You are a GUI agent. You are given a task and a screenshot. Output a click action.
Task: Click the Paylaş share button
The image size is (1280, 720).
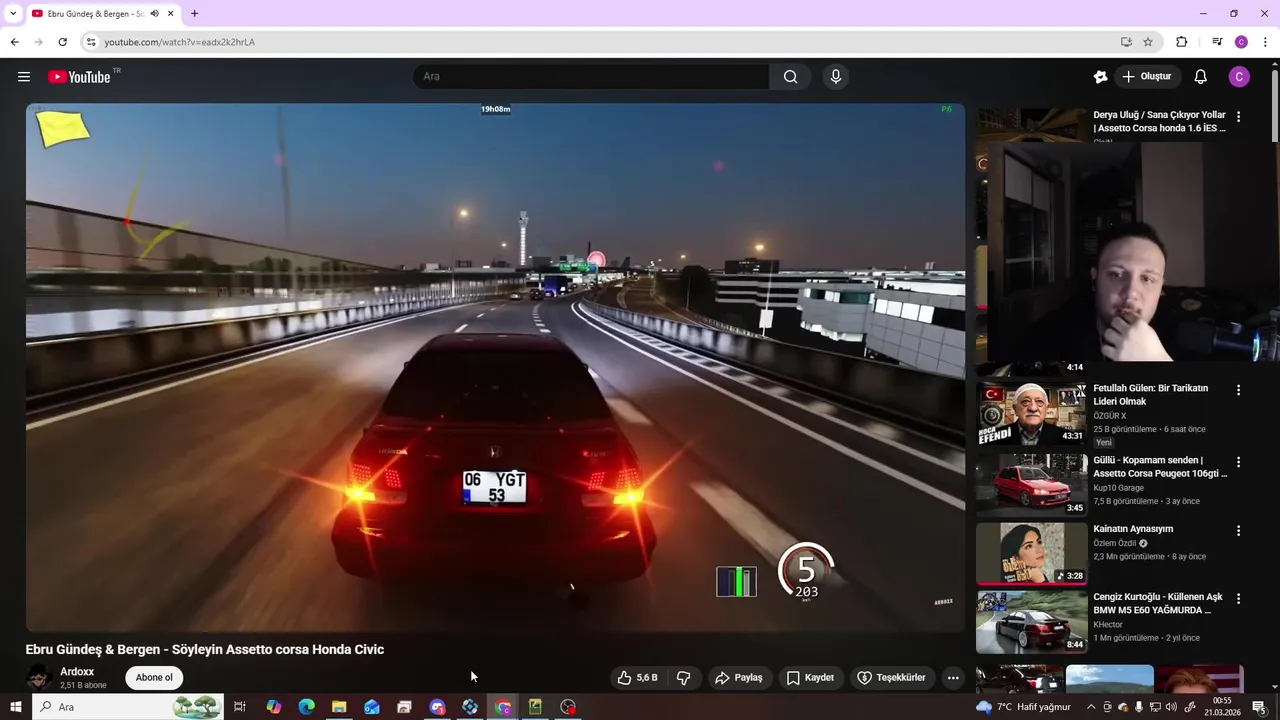pyautogui.click(x=738, y=678)
